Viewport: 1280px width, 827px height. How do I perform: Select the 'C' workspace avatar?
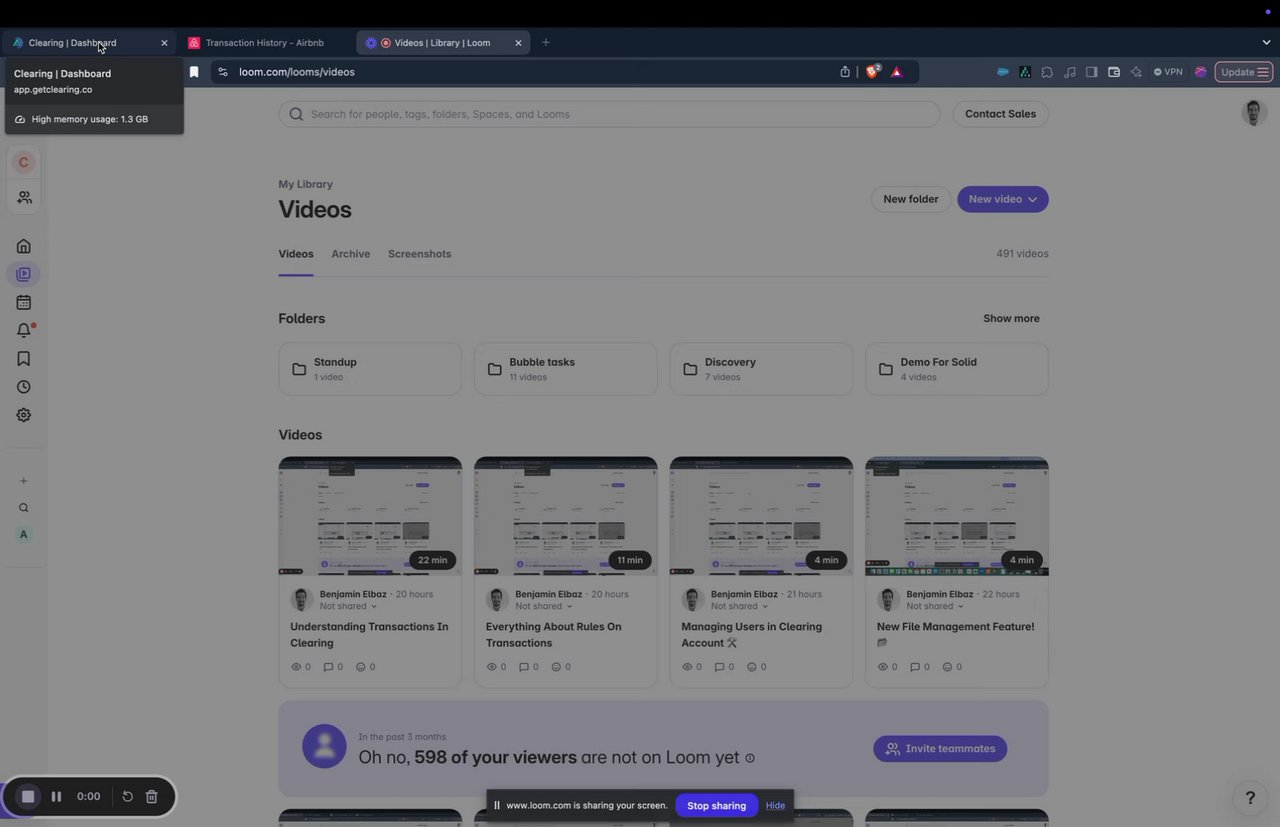pyautogui.click(x=23, y=162)
